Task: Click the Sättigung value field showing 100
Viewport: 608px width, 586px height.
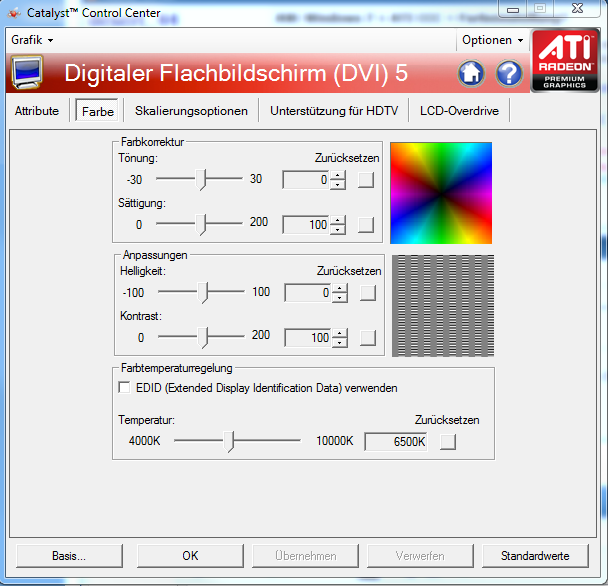Action: point(306,225)
